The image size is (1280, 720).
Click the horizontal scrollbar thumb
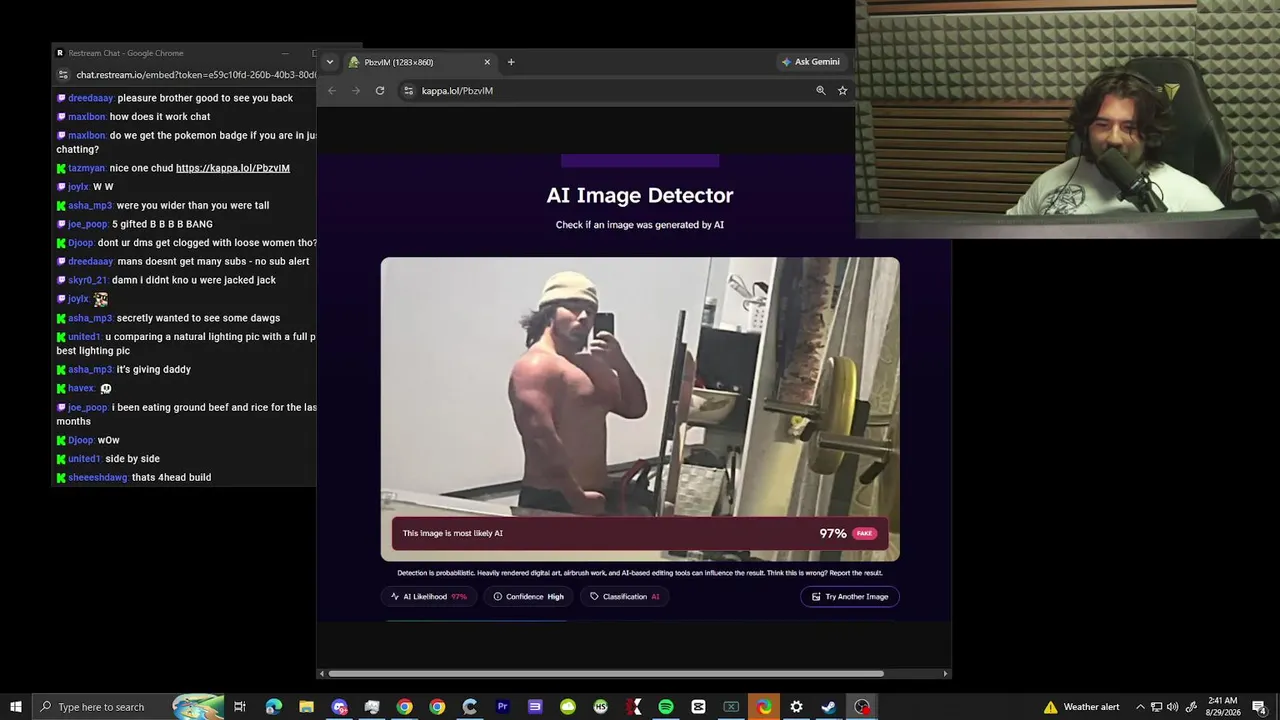[606, 674]
